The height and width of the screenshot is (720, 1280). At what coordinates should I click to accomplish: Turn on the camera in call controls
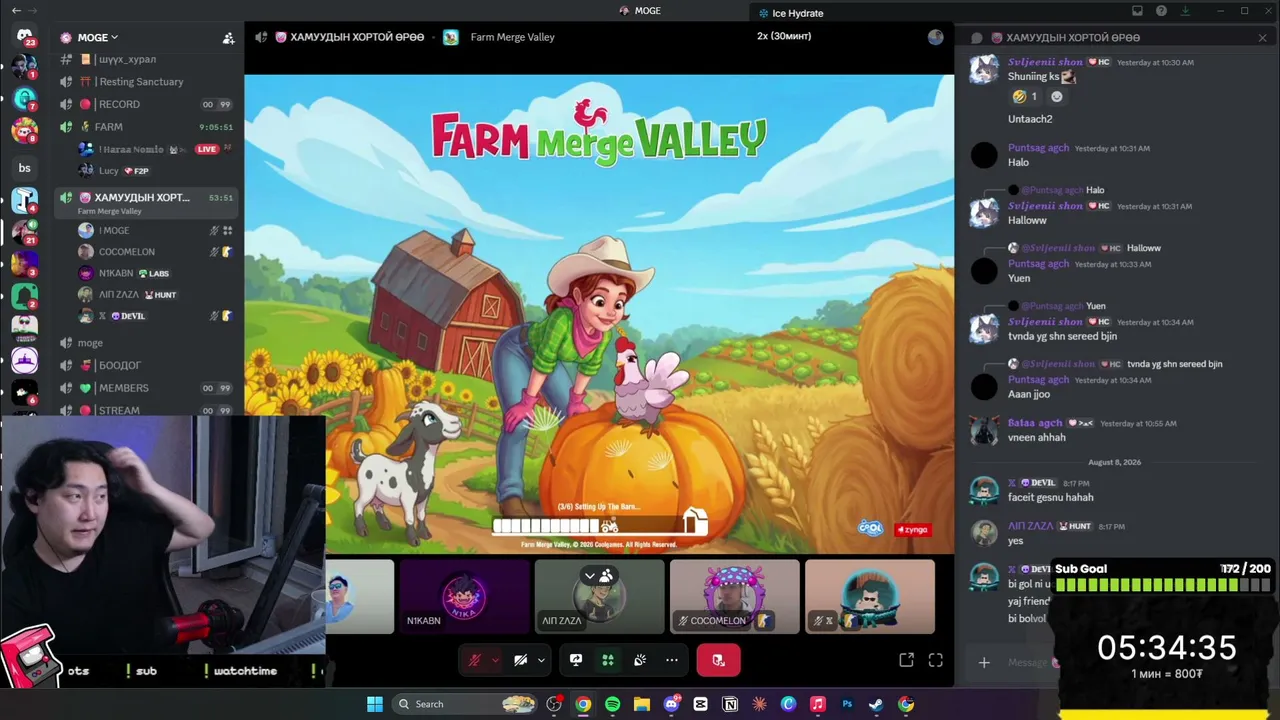pos(521,660)
